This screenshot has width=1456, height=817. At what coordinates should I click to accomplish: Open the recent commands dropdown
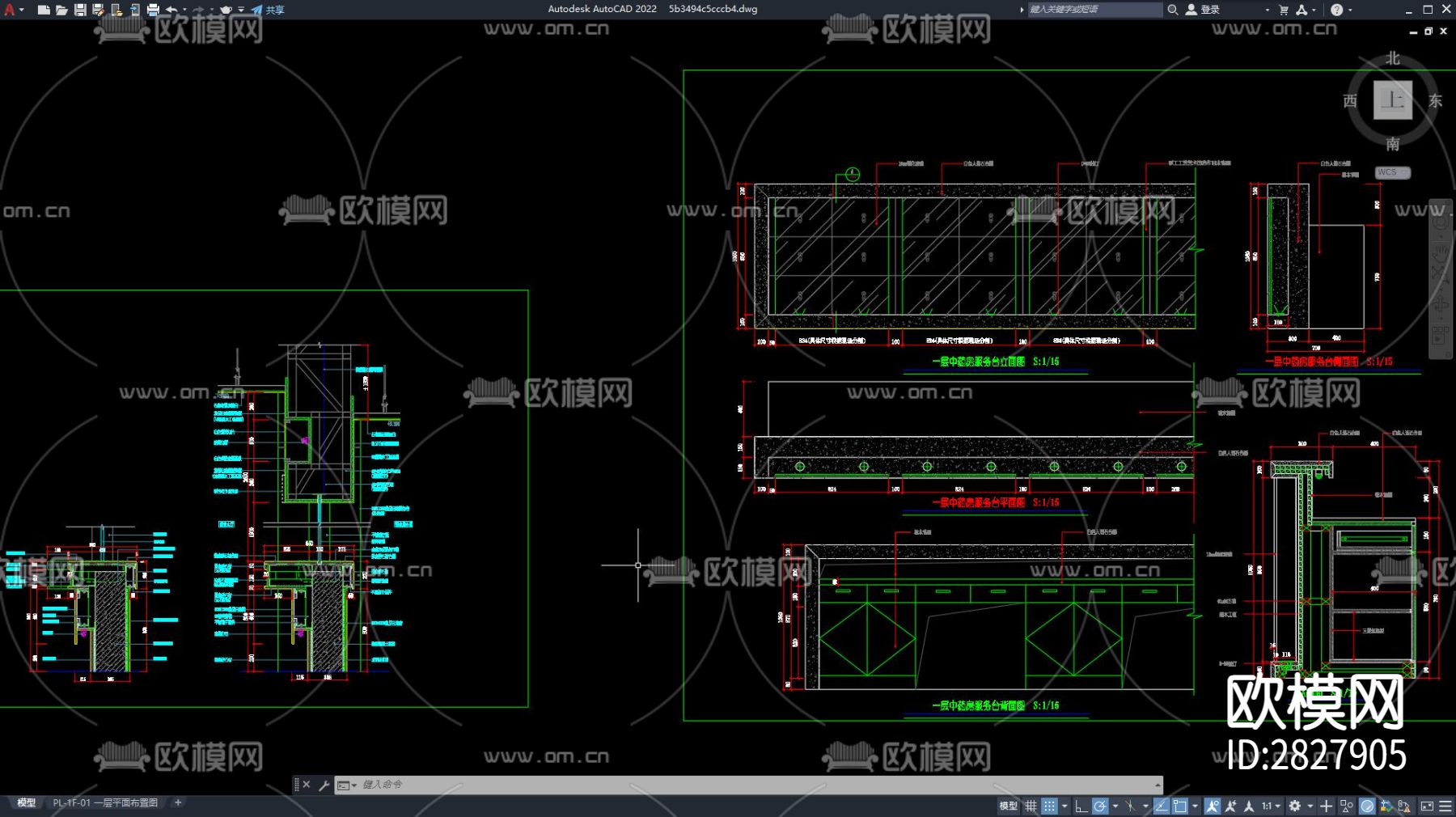click(347, 785)
